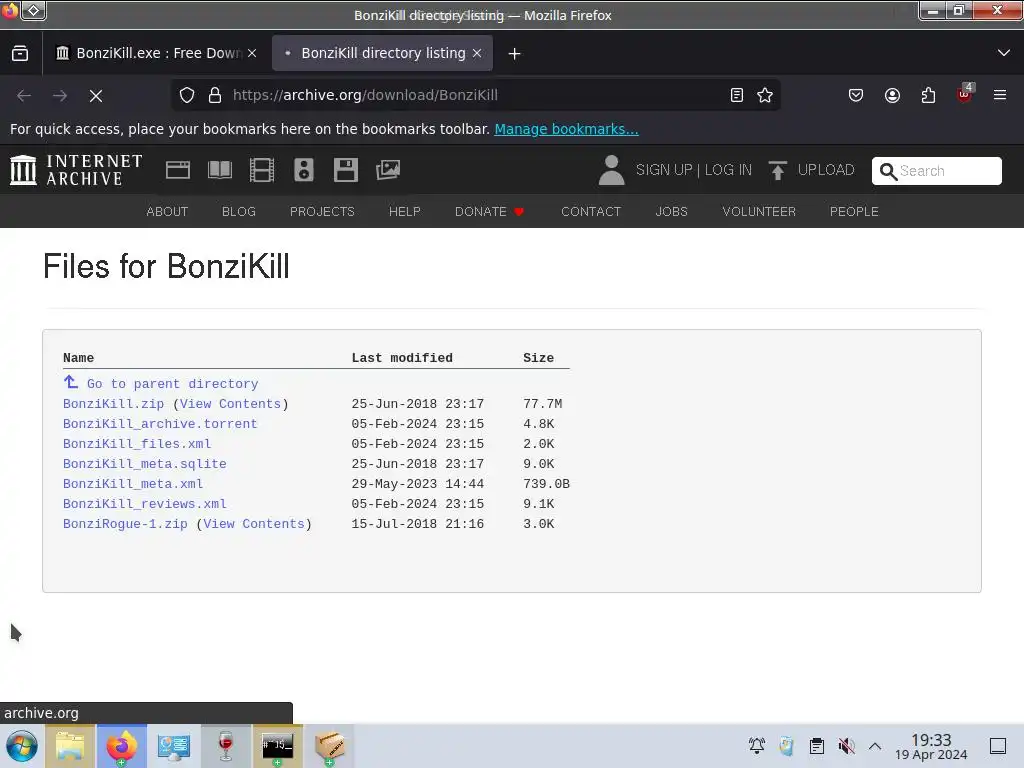Show tracking protection shield info
The height and width of the screenshot is (768, 1024).
coord(187,95)
